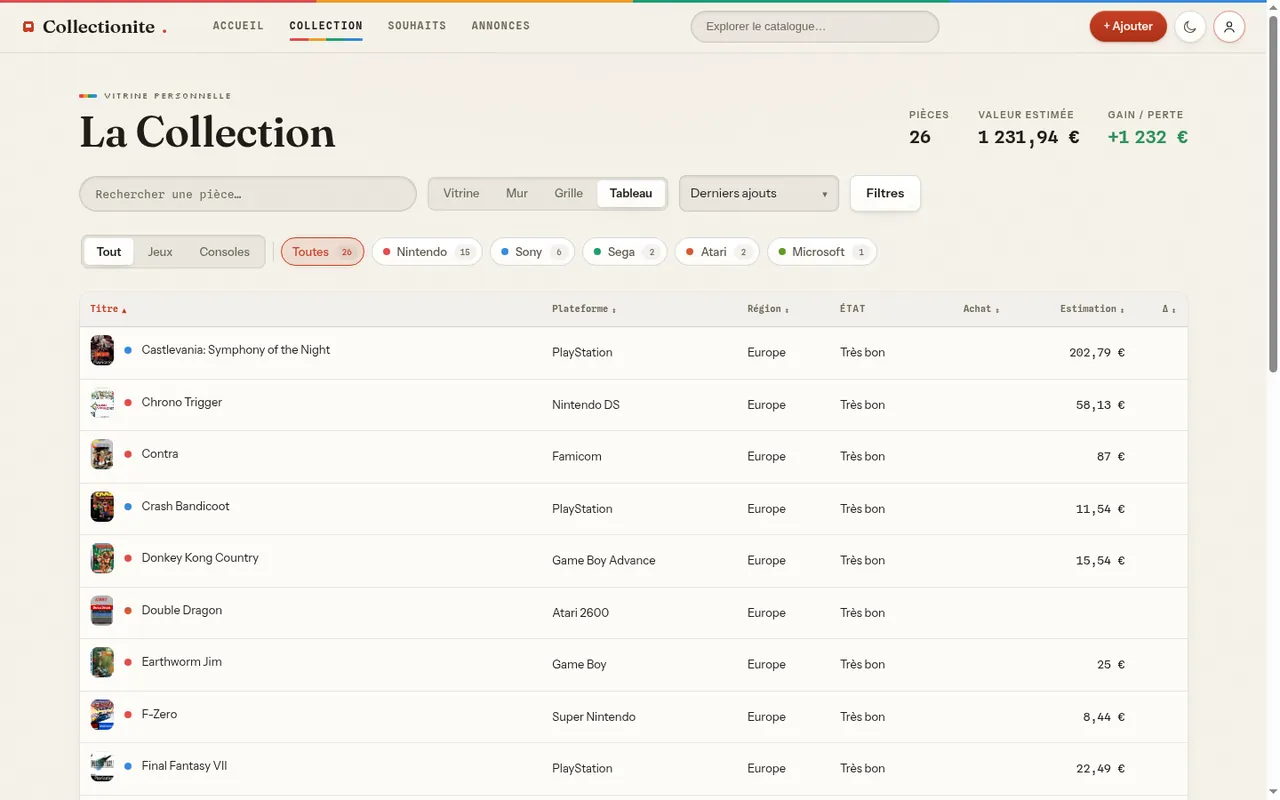Filter by Nintendo chip

pos(427,252)
